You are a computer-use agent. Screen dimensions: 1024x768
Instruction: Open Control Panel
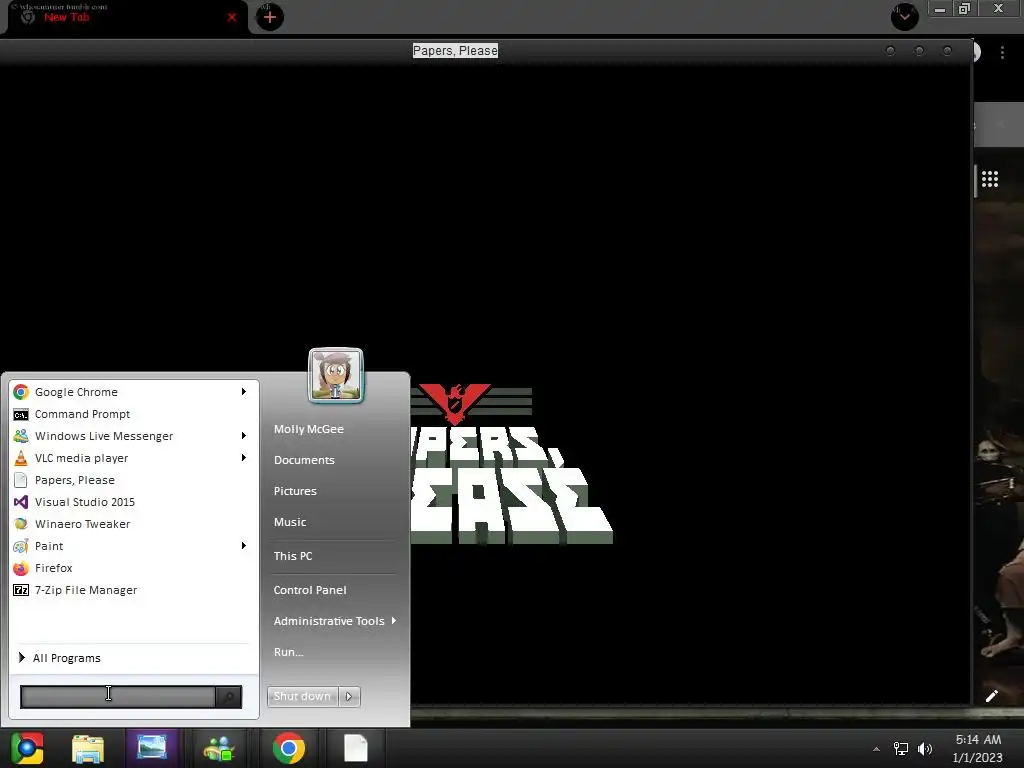point(310,590)
